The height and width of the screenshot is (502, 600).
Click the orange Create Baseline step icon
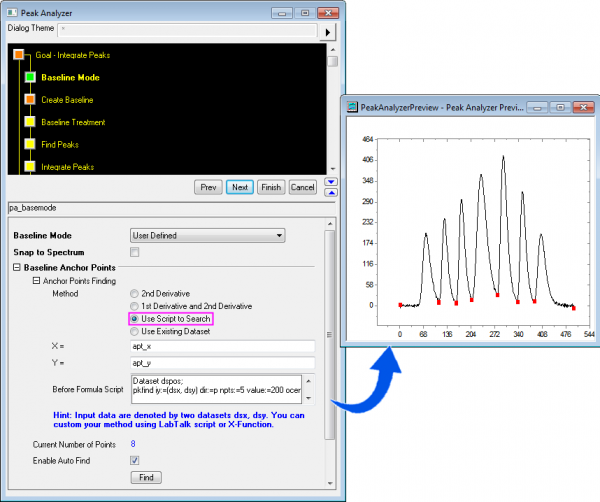[x=30, y=100]
